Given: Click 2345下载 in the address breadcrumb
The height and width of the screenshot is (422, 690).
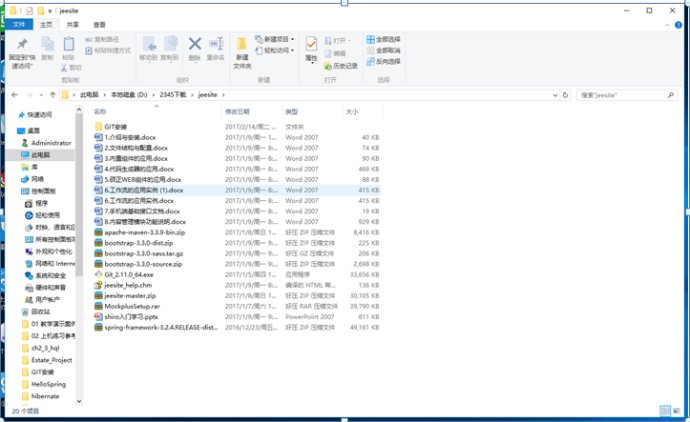Looking at the screenshot, I should coord(172,95).
